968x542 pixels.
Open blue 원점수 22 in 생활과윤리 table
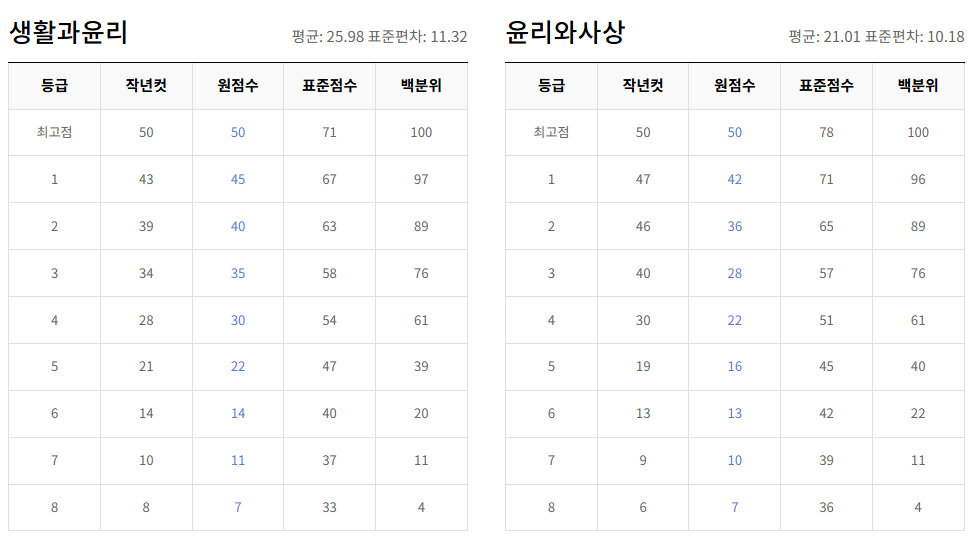pyautogui.click(x=238, y=366)
